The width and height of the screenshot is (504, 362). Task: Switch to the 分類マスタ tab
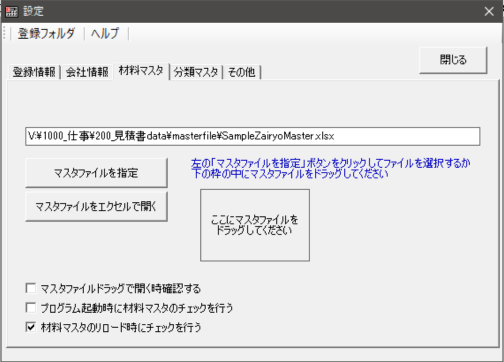point(196,72)
